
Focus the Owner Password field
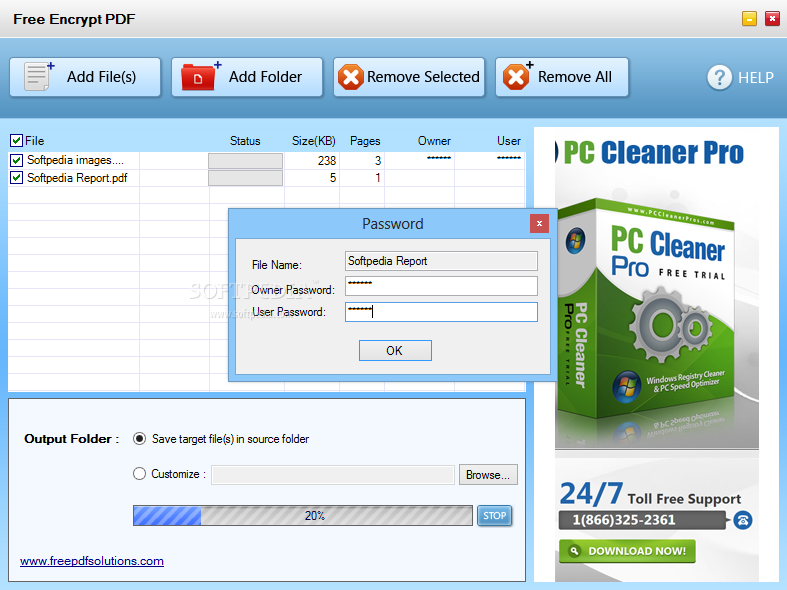point(441,286)
